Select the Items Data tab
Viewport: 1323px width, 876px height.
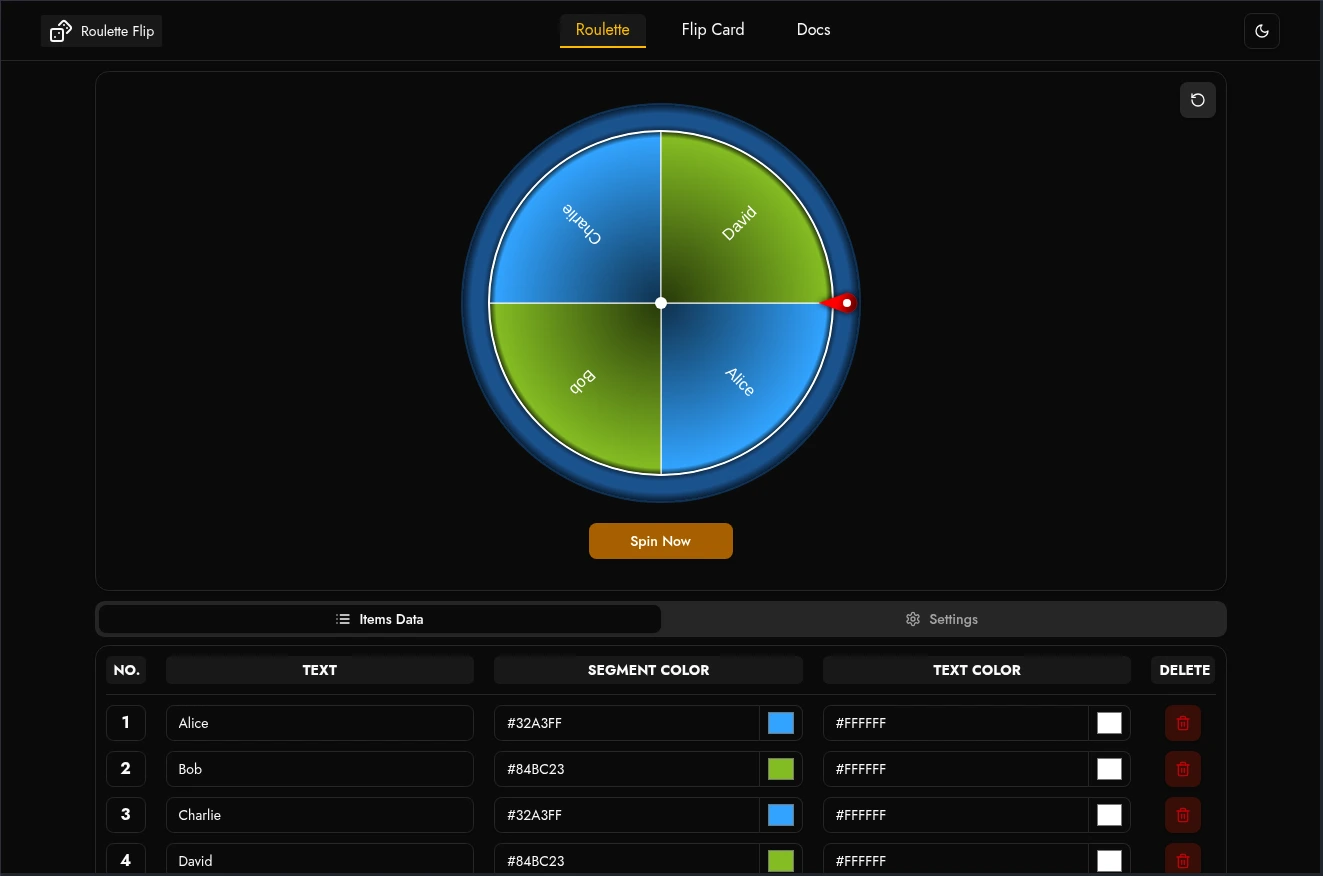point(380,619)
